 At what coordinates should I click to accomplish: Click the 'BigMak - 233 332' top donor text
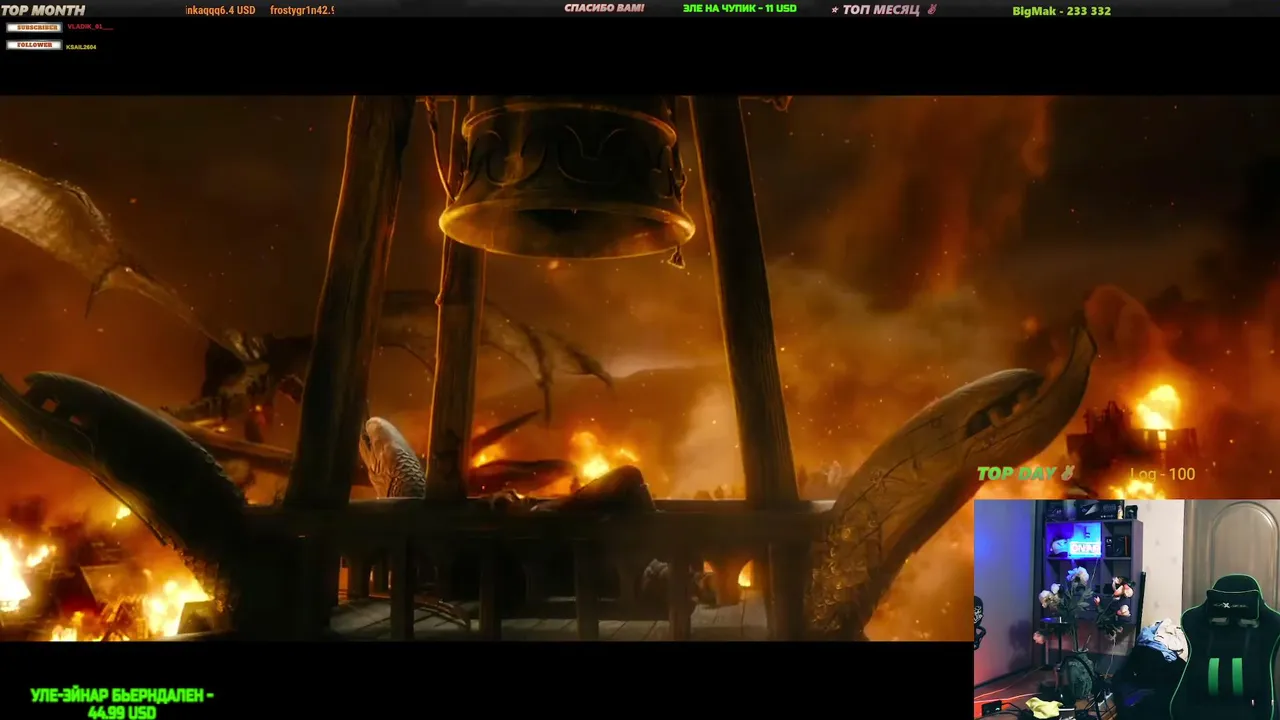pos(1062,11)
